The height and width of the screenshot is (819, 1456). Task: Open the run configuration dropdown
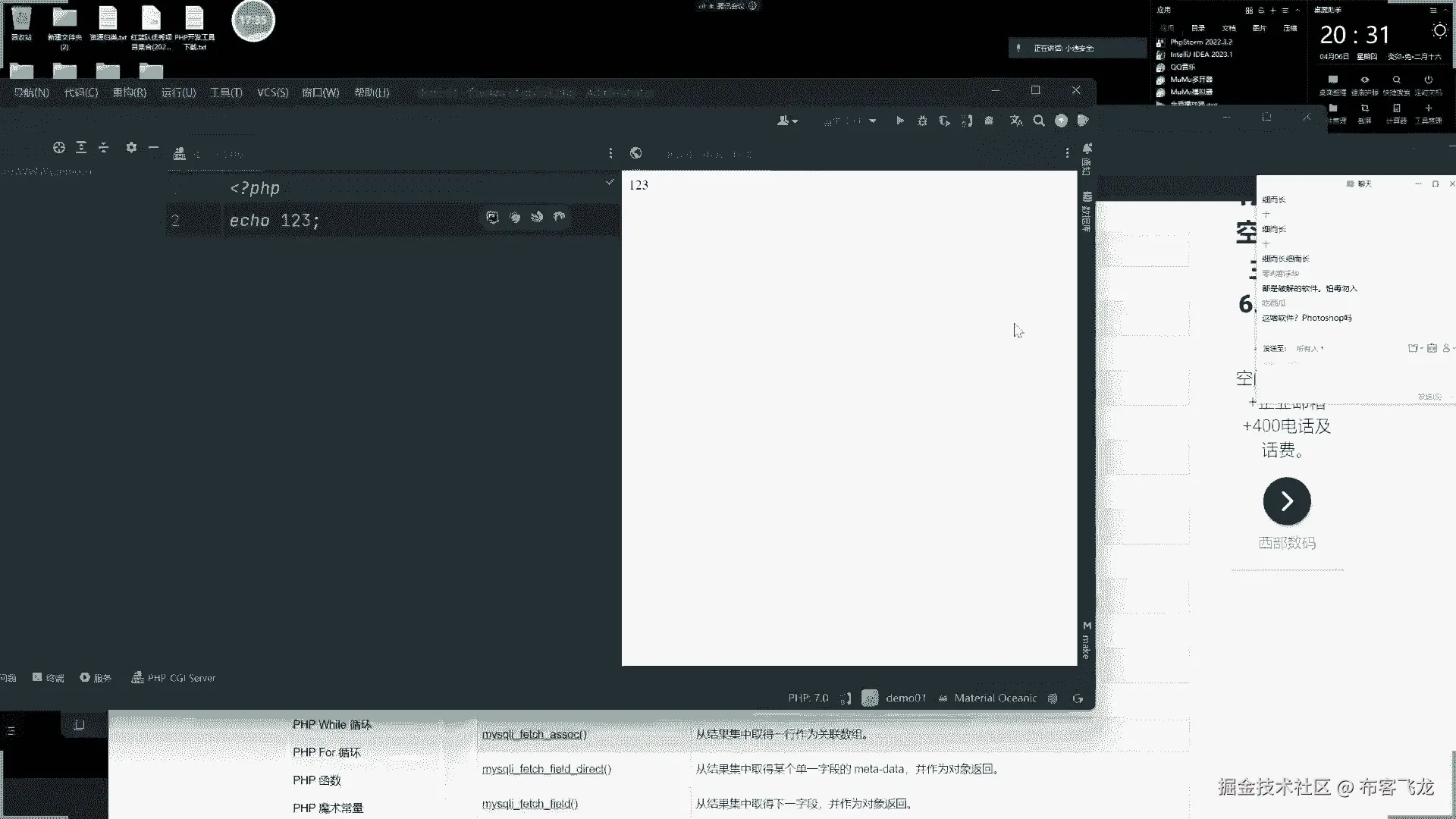tap(873, 121)
